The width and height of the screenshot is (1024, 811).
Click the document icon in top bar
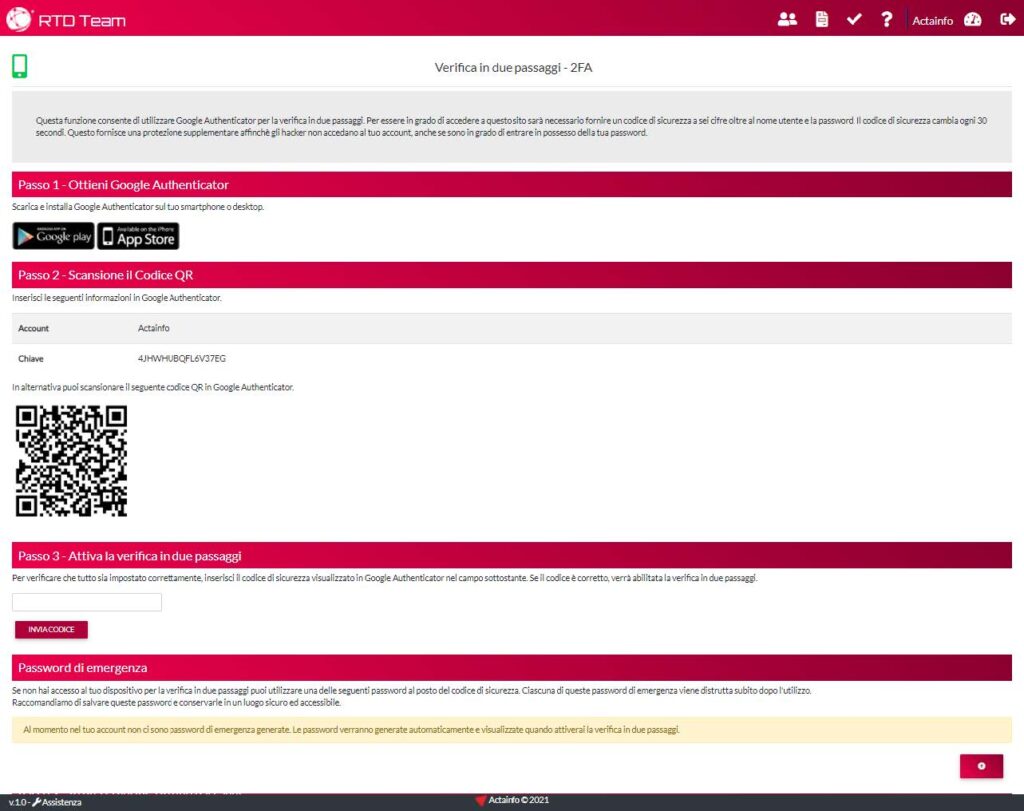coord(821,19)
